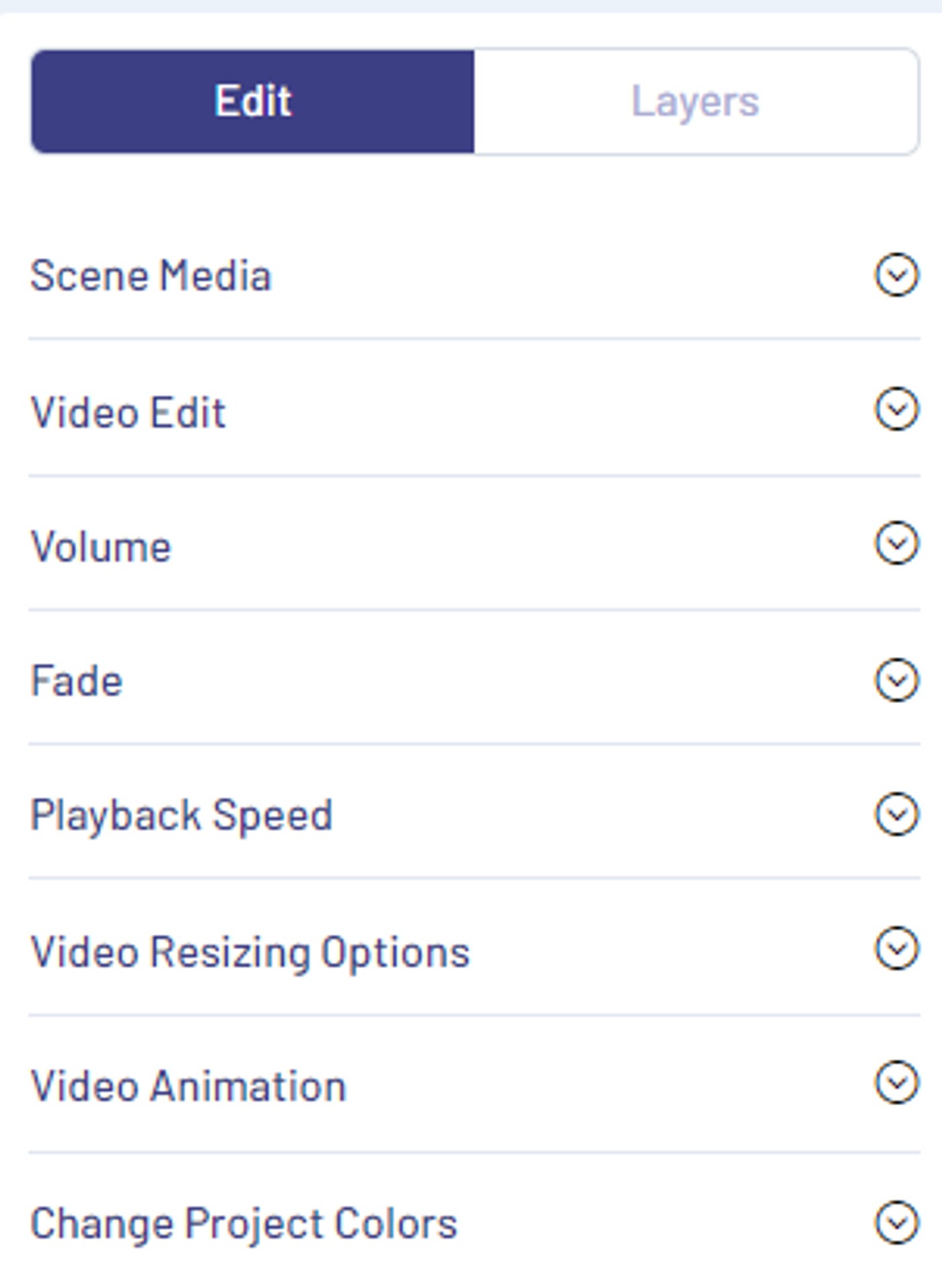Open Volume settings via its arrow icon
Viewport: 942px width, 1288px height.
tap(896, 543)
